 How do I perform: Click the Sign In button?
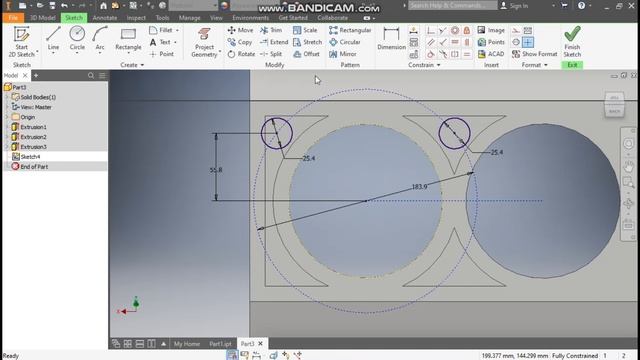514,6
